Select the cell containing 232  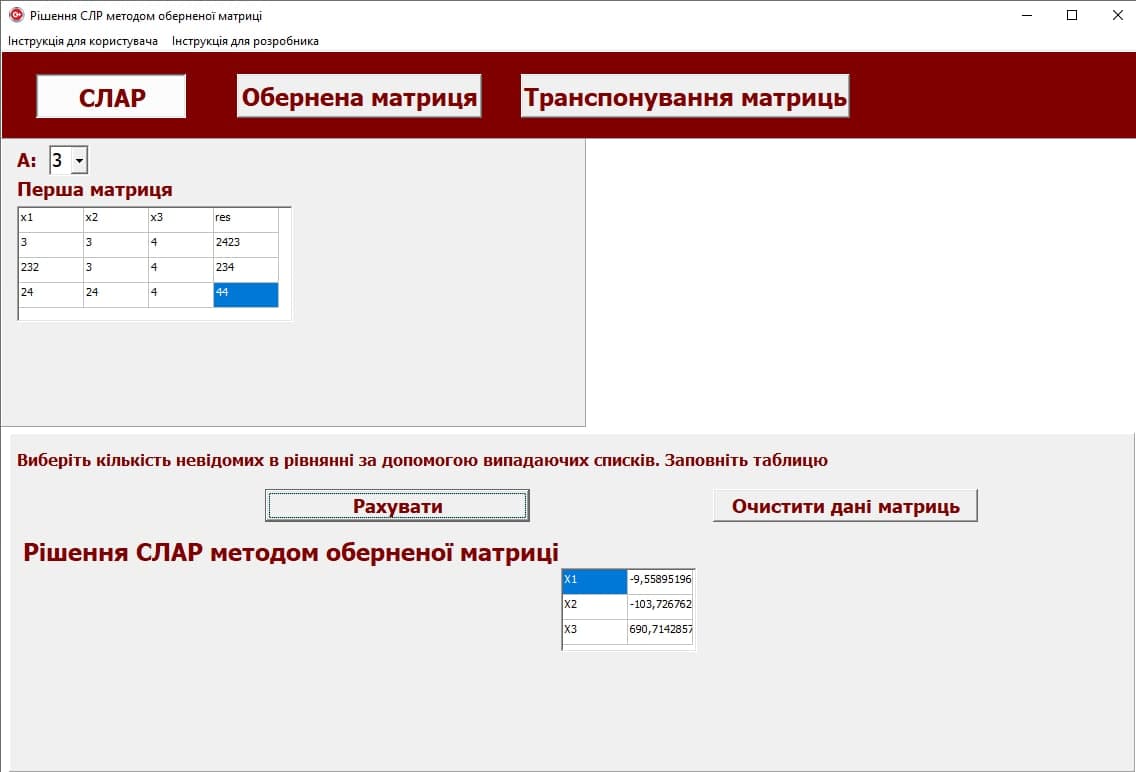[x=51, y=269]
